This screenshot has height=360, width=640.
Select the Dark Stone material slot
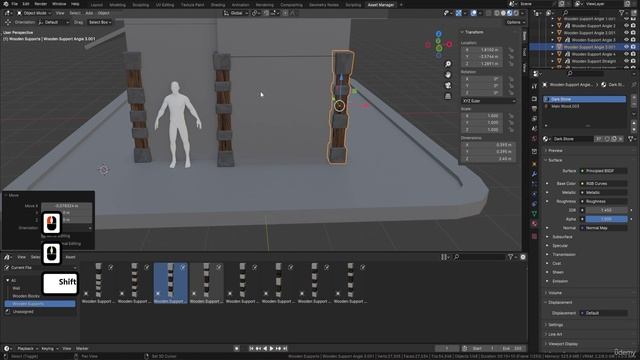click(x=584, y=99)
